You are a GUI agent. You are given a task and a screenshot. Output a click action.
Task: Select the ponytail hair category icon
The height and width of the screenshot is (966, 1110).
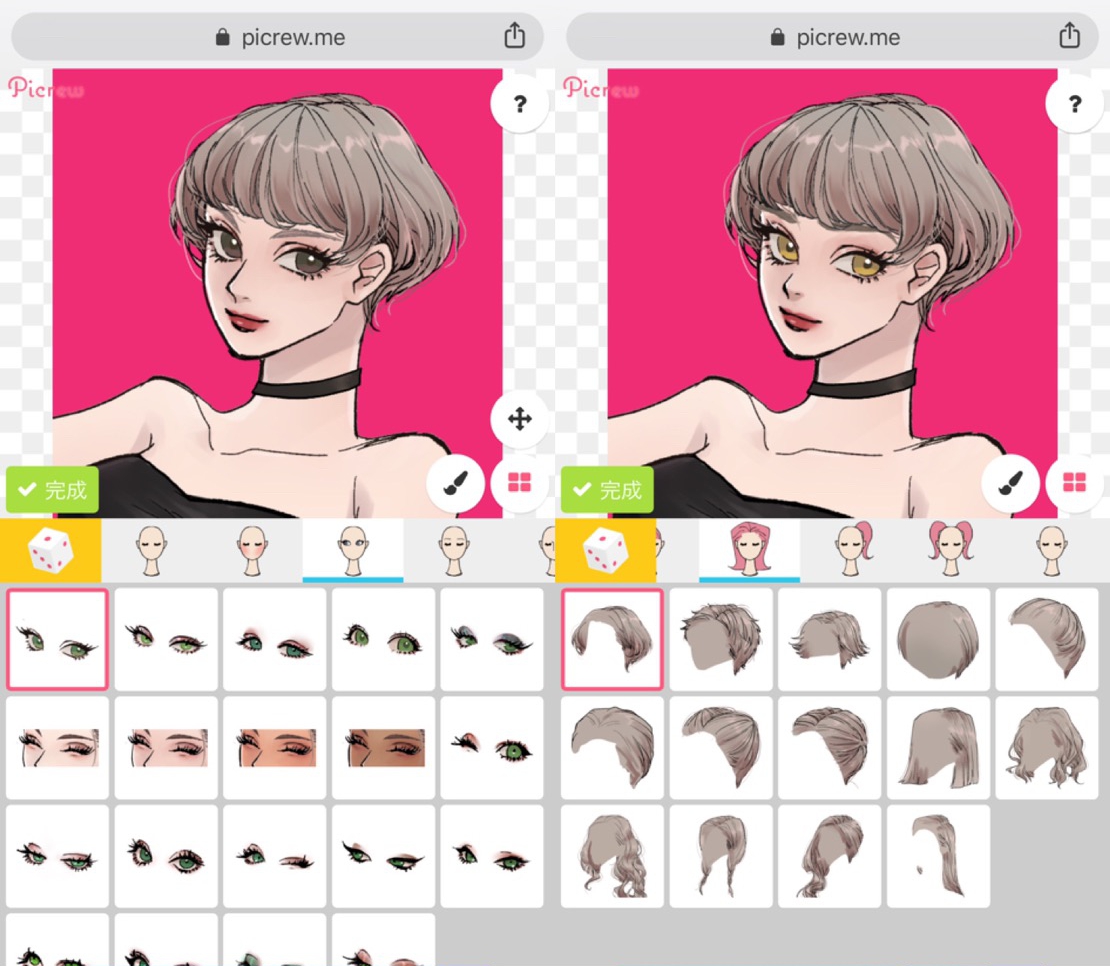(x=851, y=549)
